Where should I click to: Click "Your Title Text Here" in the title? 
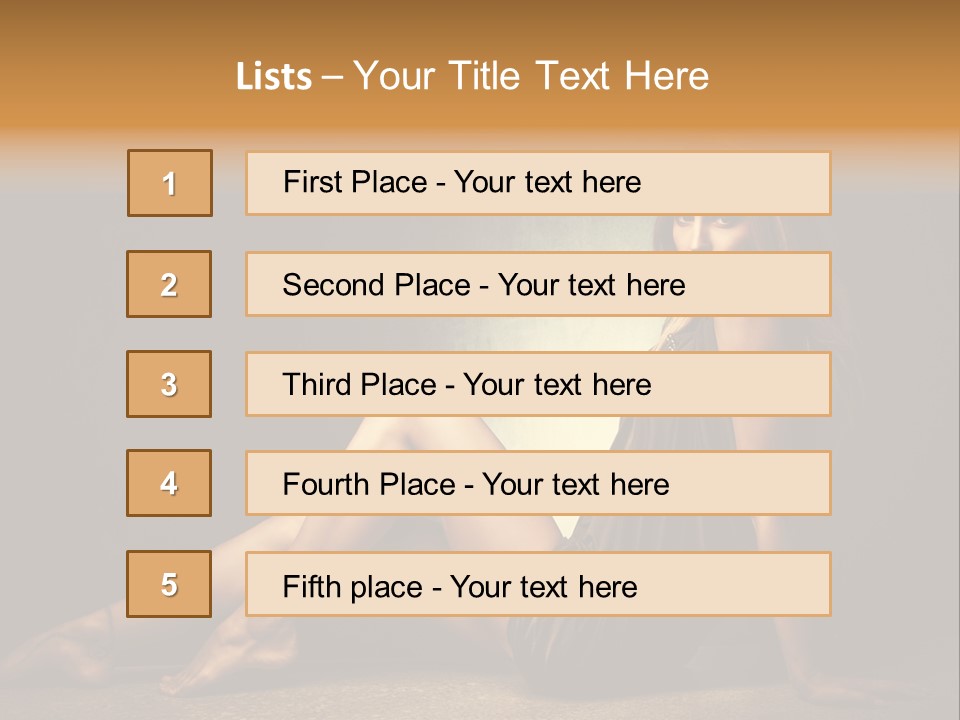coord(531,76)
